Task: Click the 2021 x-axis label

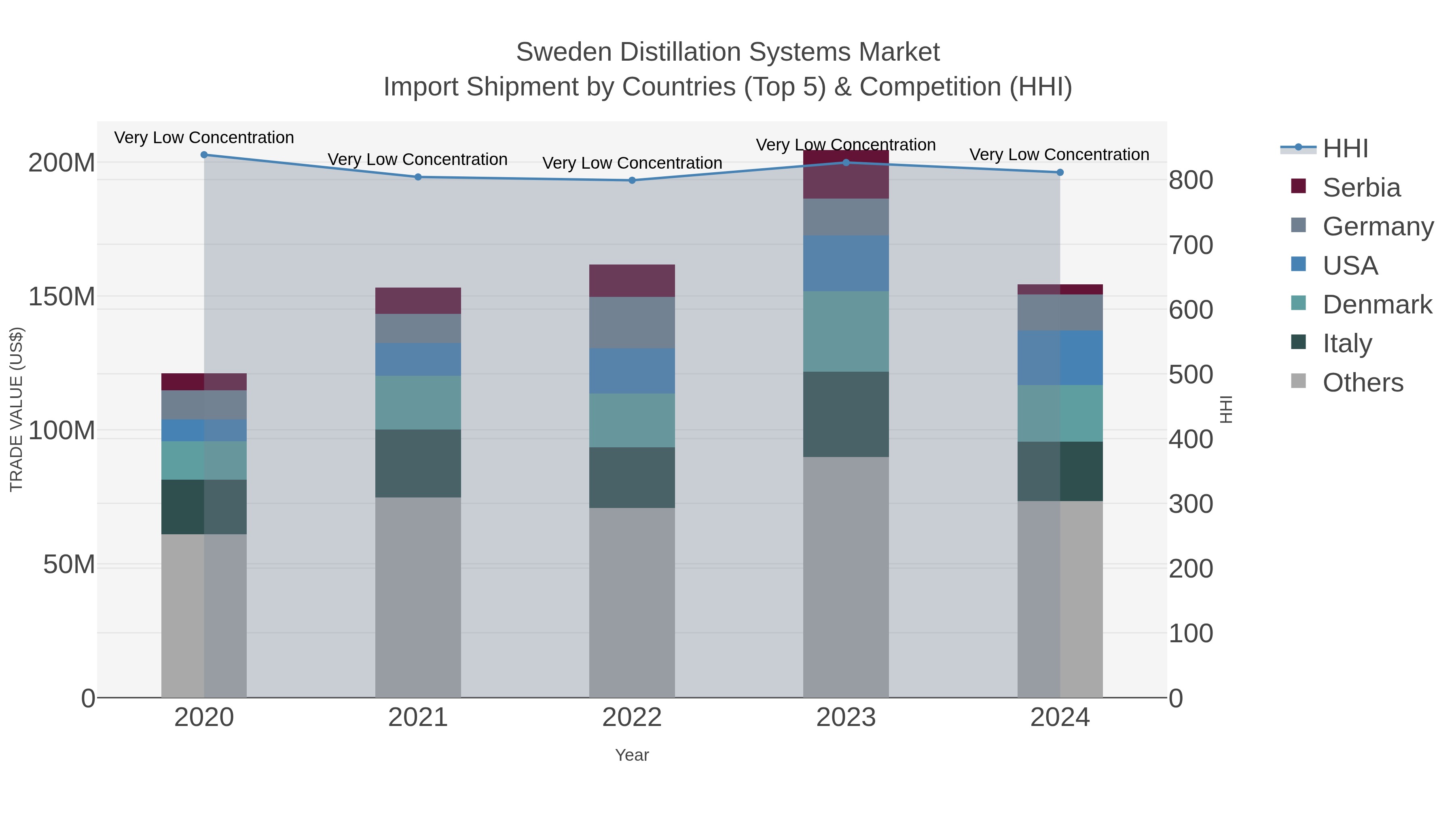Action: pyautogui.click(x=418, y=718)
